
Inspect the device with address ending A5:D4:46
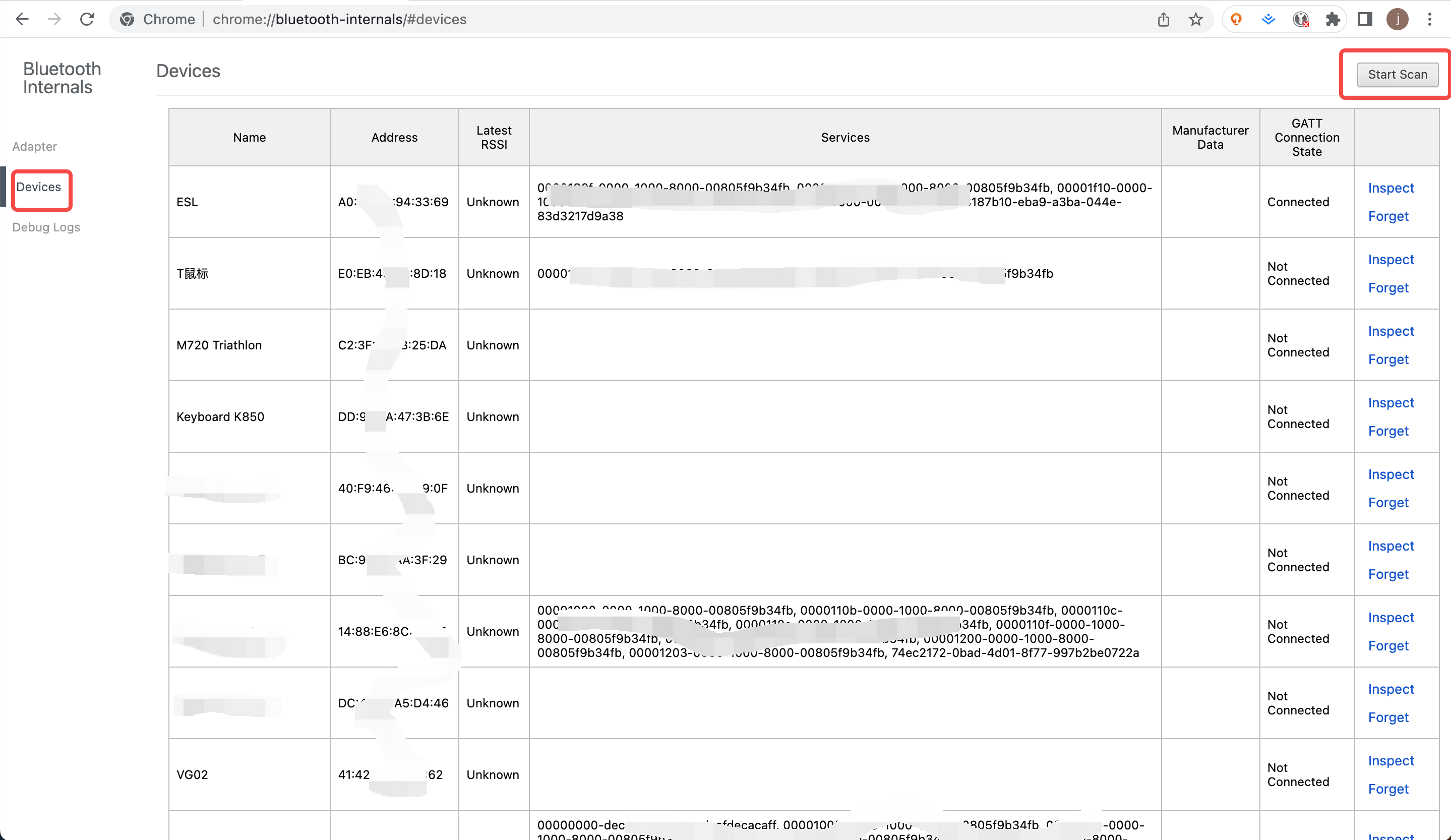[1390, 689]
